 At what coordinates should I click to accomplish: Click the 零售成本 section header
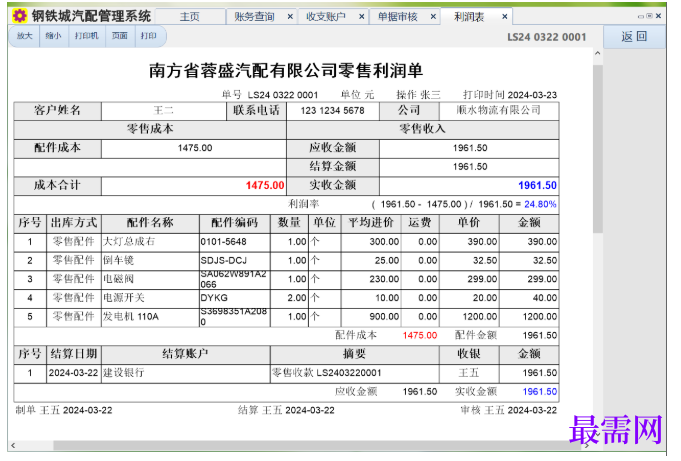click(150, 129)
